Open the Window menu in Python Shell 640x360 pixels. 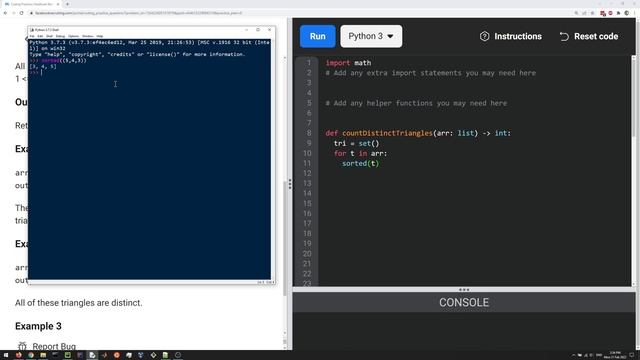tap(88, 36)
